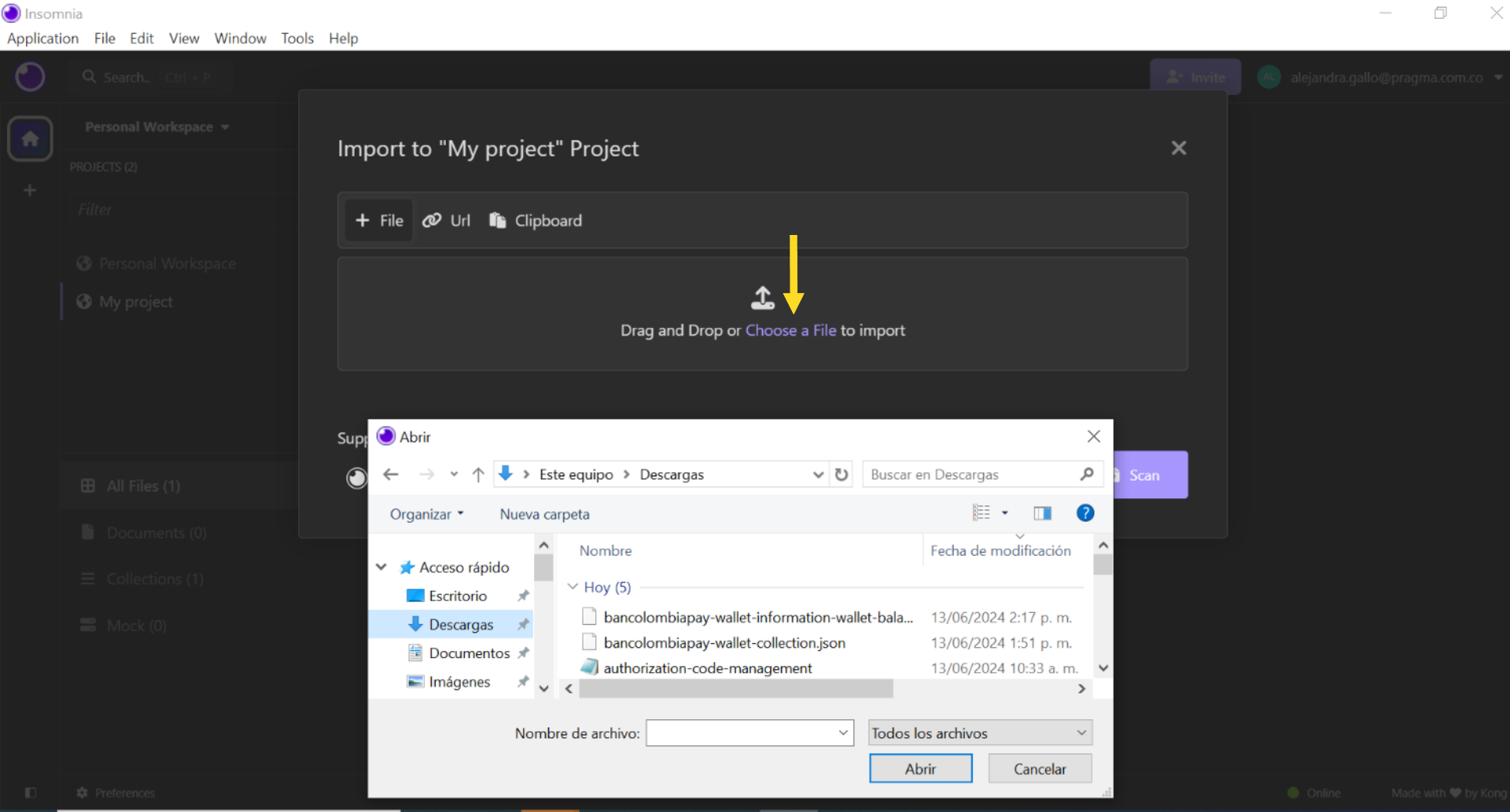Click the project Filter field
Screen dimensions: 1510x812
[x=181, y=210]
